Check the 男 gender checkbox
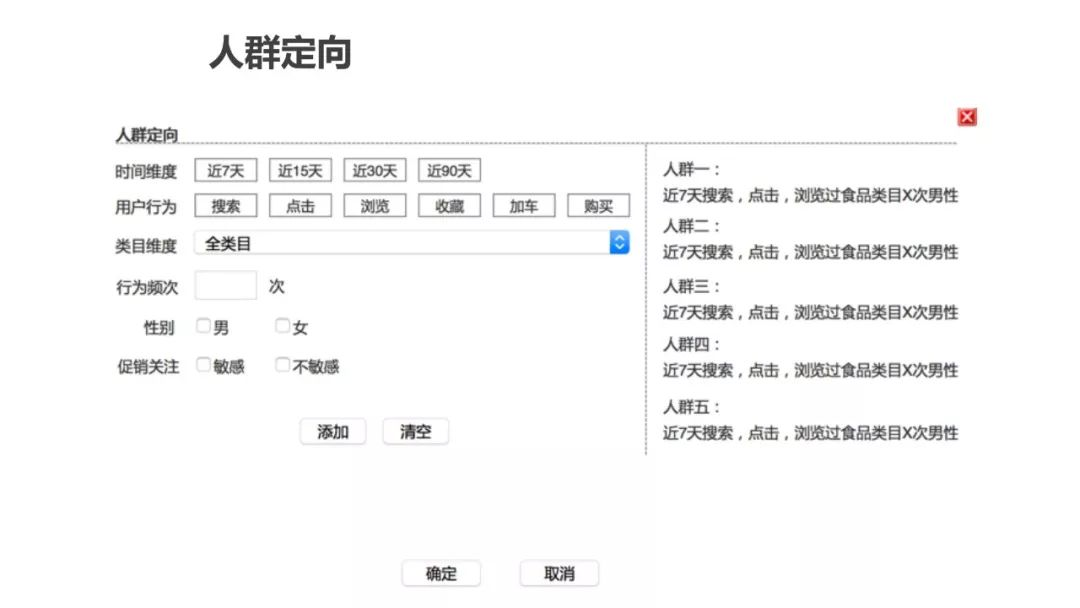This screenshot has height=608, width=1080. [203, 326]
